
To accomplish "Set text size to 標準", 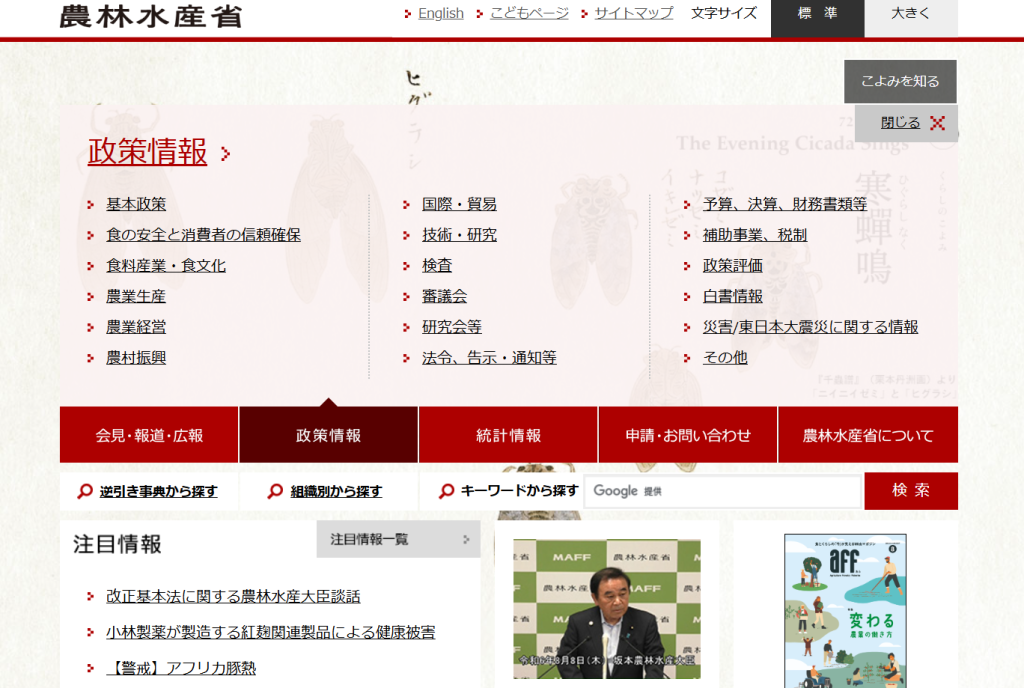I will coord(817,14).
